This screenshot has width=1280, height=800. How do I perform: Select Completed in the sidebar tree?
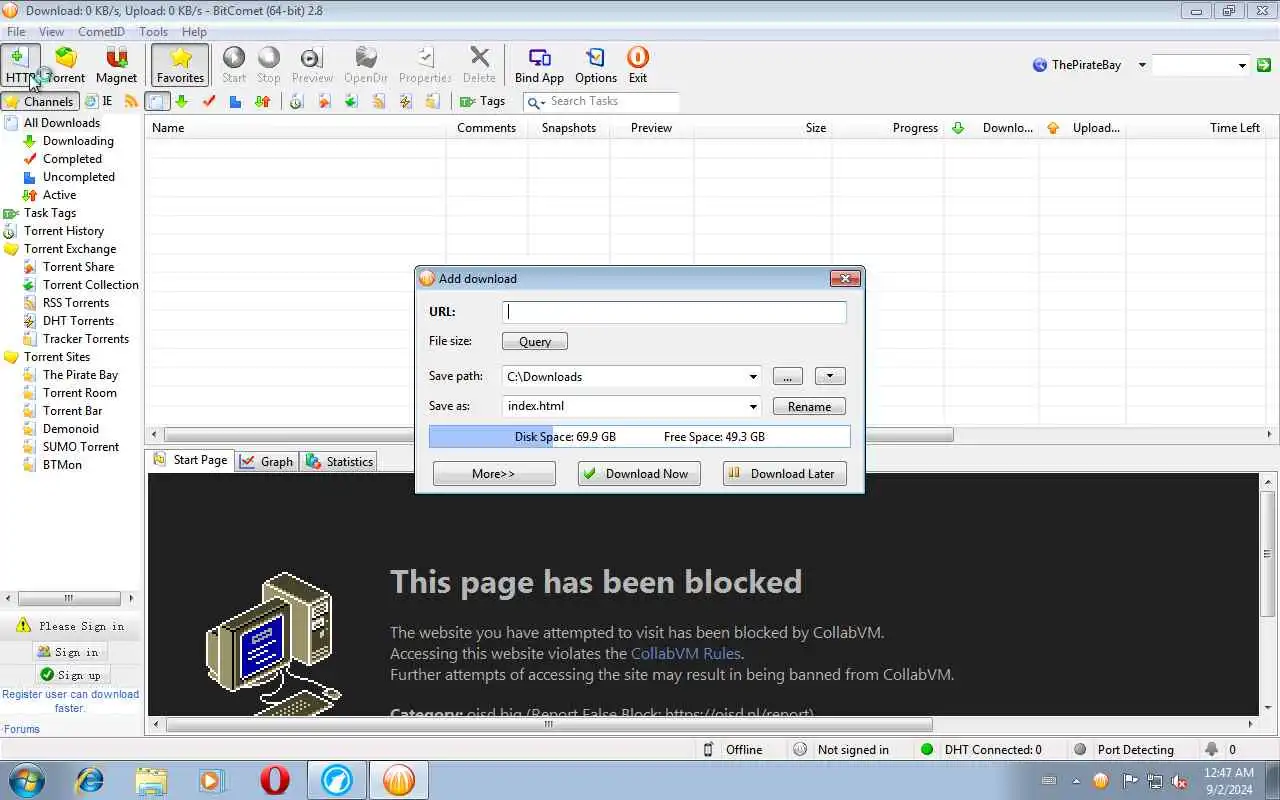[x=72, y=159]
